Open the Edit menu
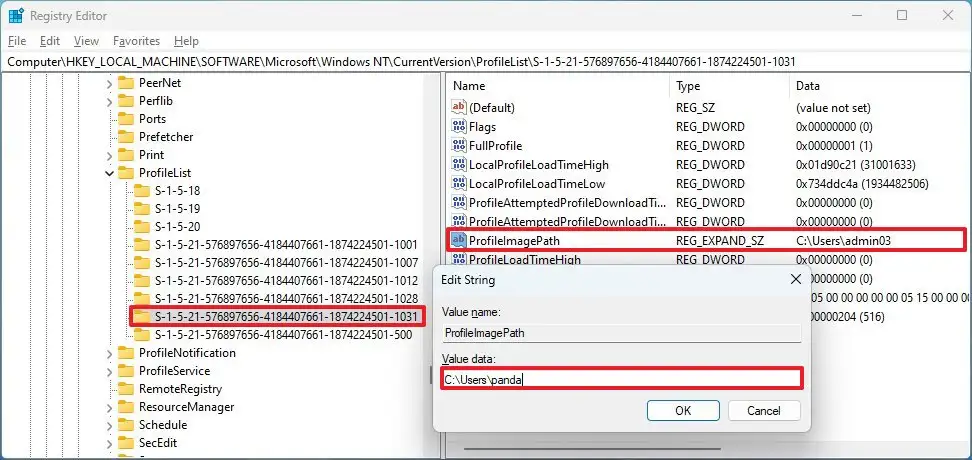The width and height of the screenshot is (972, 460). tap(50, 41)
